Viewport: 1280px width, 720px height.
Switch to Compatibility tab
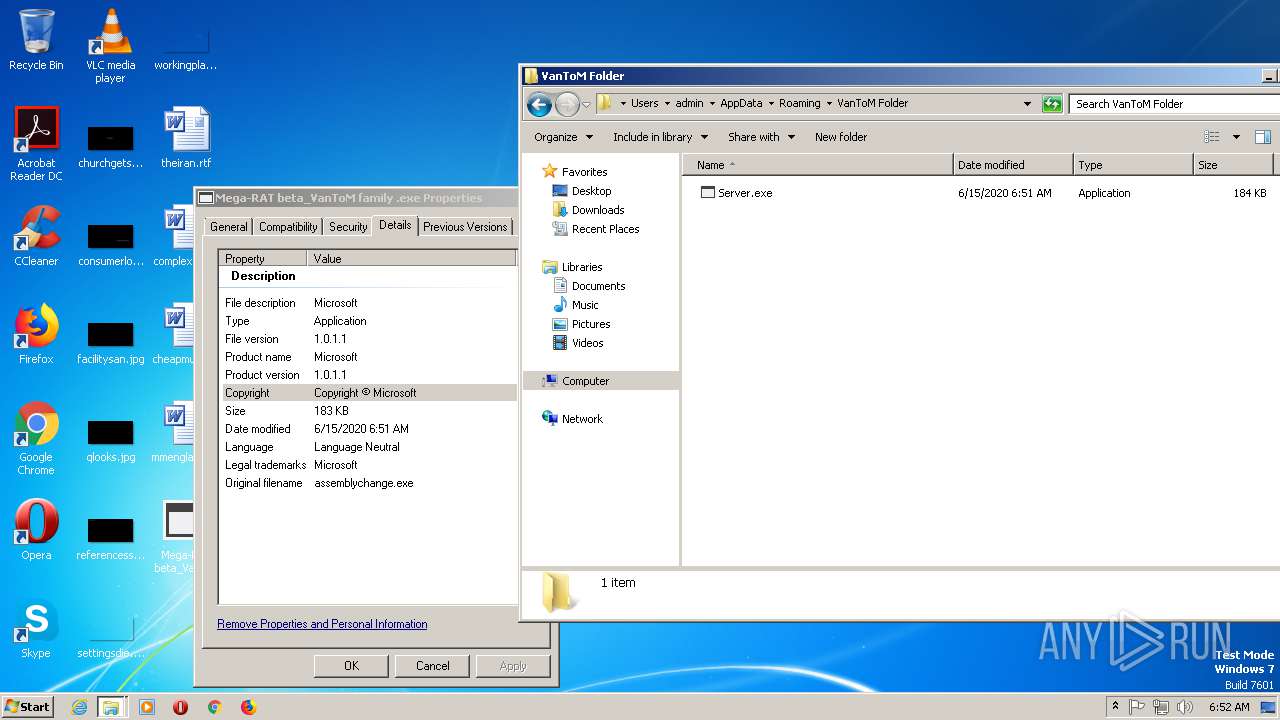(x=288, y=227)
